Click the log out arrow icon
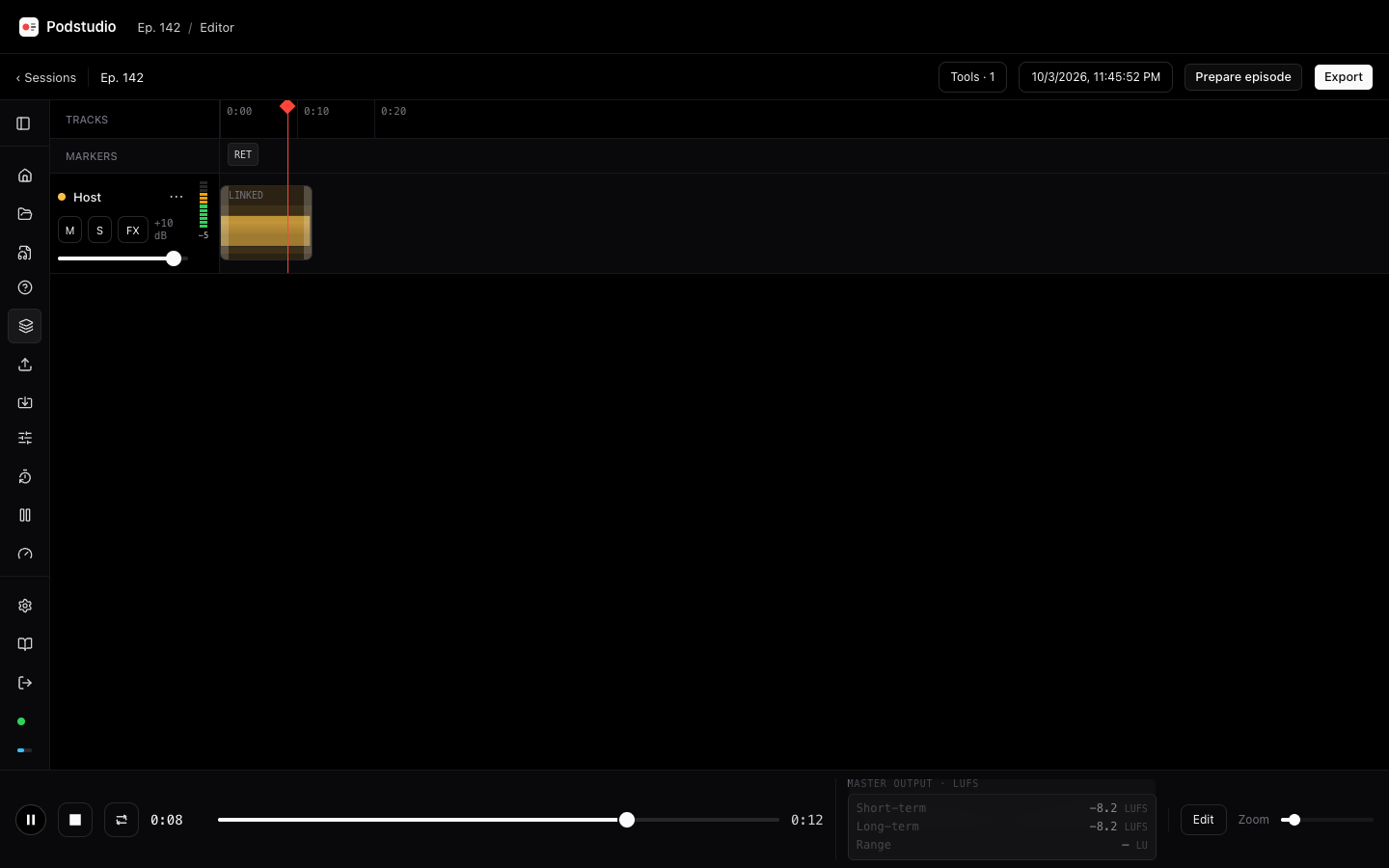 point(25,683)
